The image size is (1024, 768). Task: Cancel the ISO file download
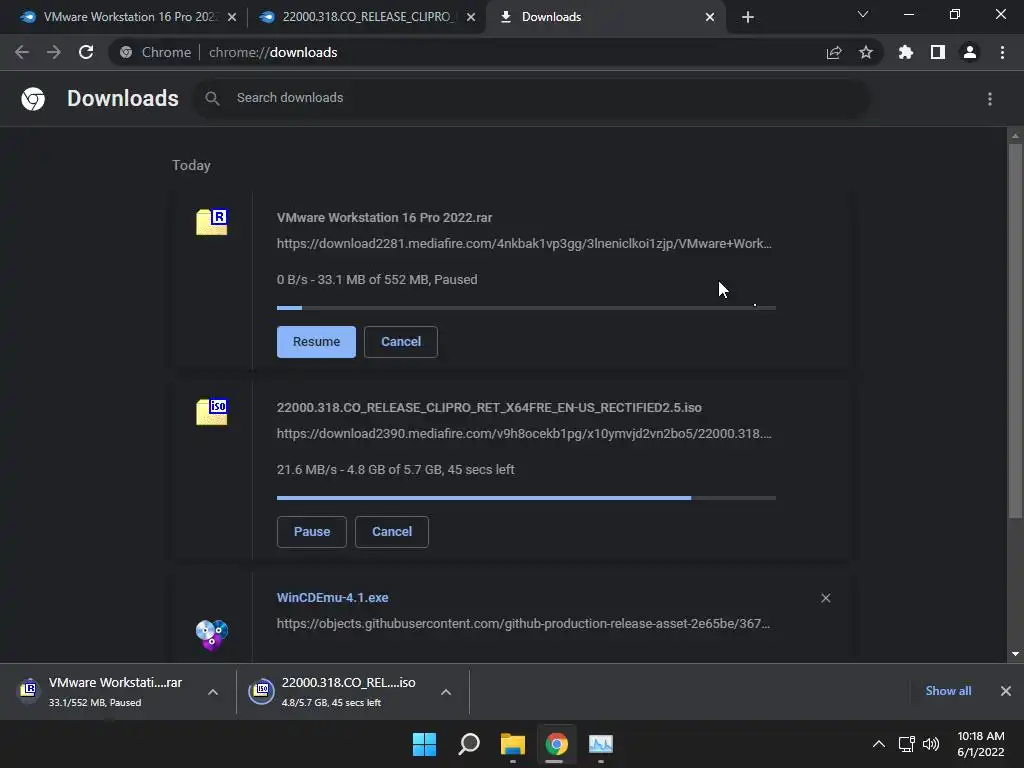392,532
